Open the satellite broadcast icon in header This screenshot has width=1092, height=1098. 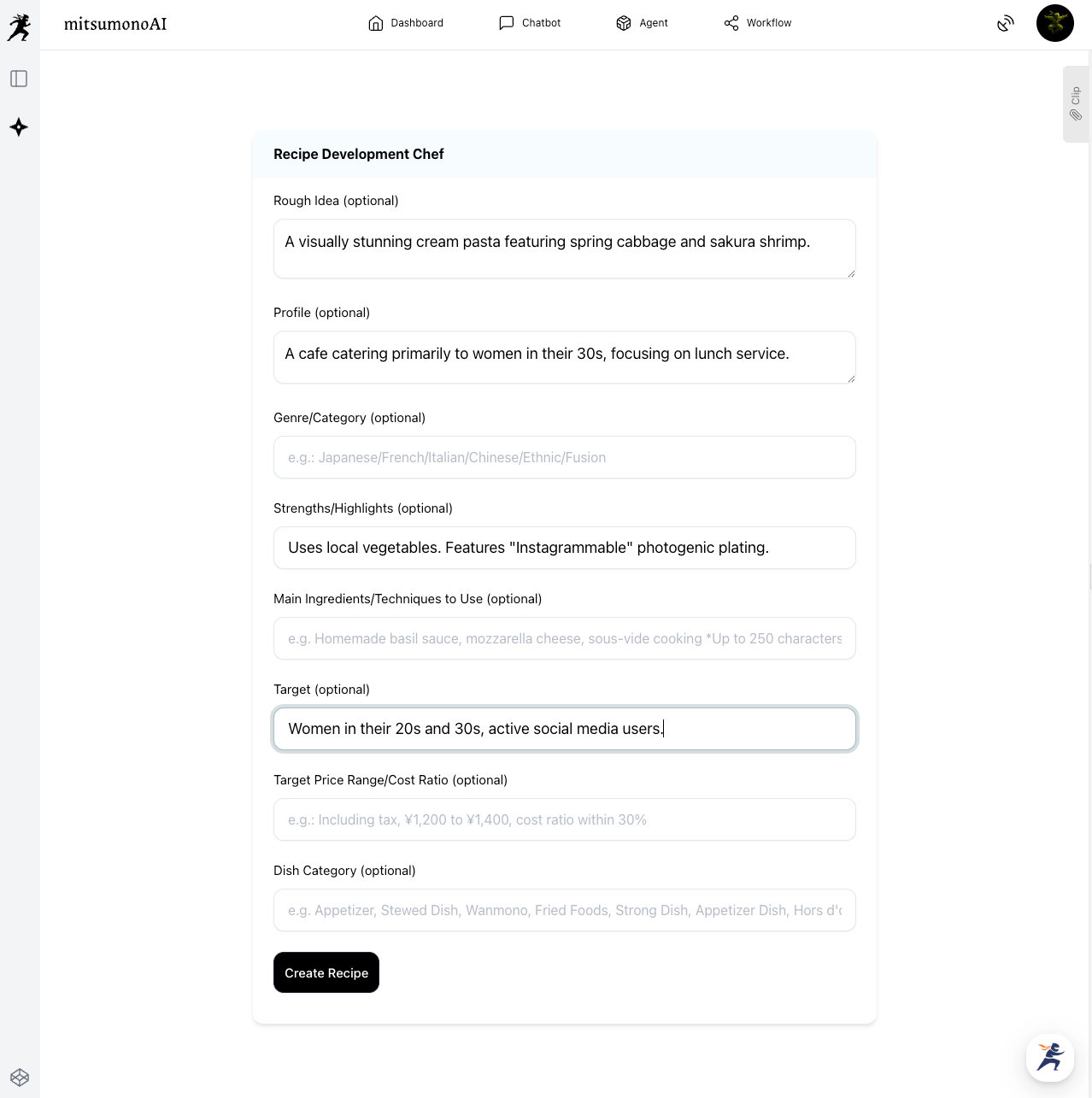click(x=1006, y=23)
